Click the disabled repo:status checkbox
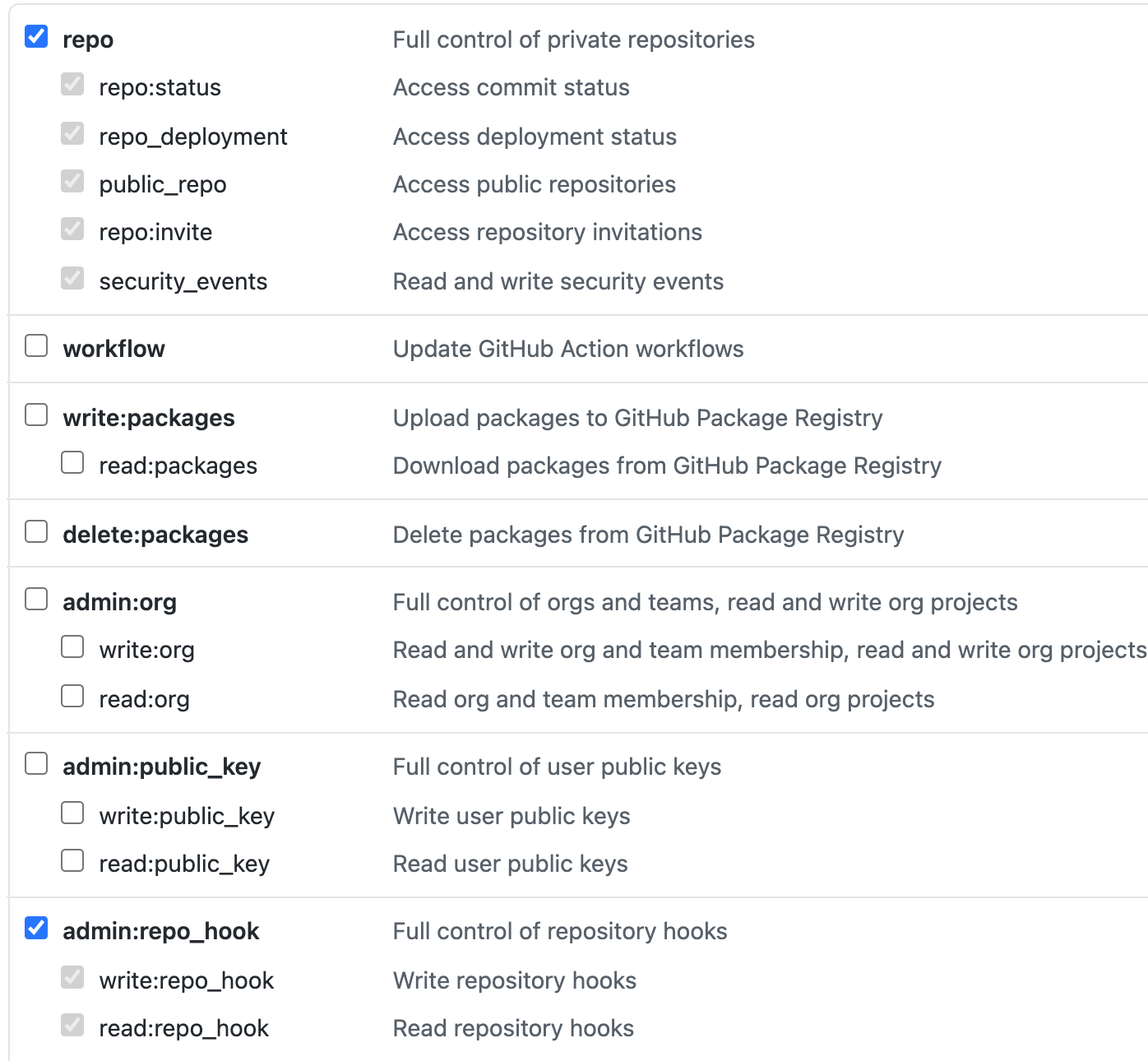1148x1061 pixels. pos(72,85)
